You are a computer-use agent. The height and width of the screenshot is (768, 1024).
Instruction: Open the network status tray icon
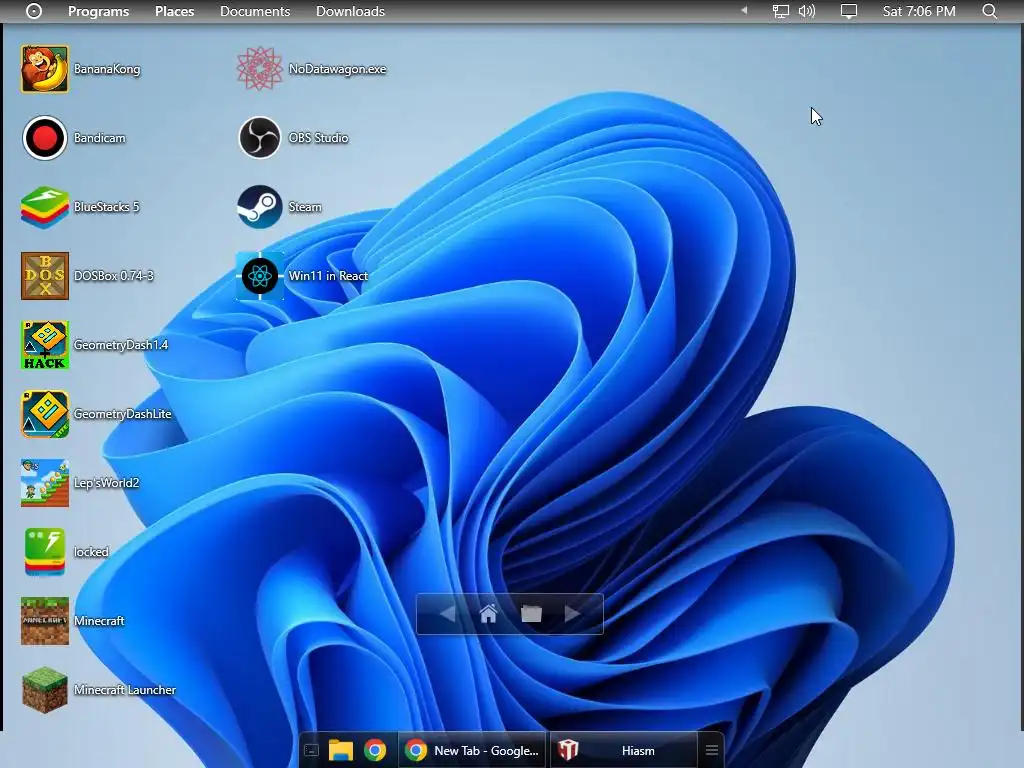(x=780, y=11)
